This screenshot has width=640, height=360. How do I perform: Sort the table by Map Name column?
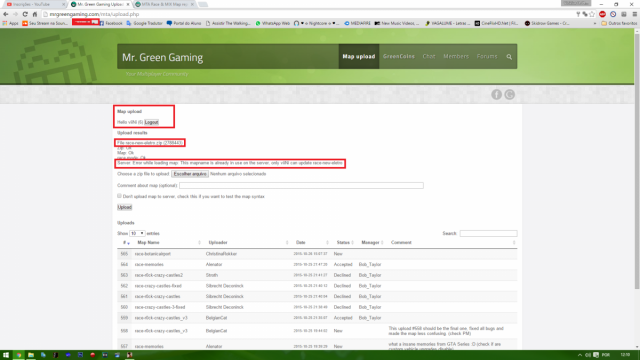tap(168, 242)
